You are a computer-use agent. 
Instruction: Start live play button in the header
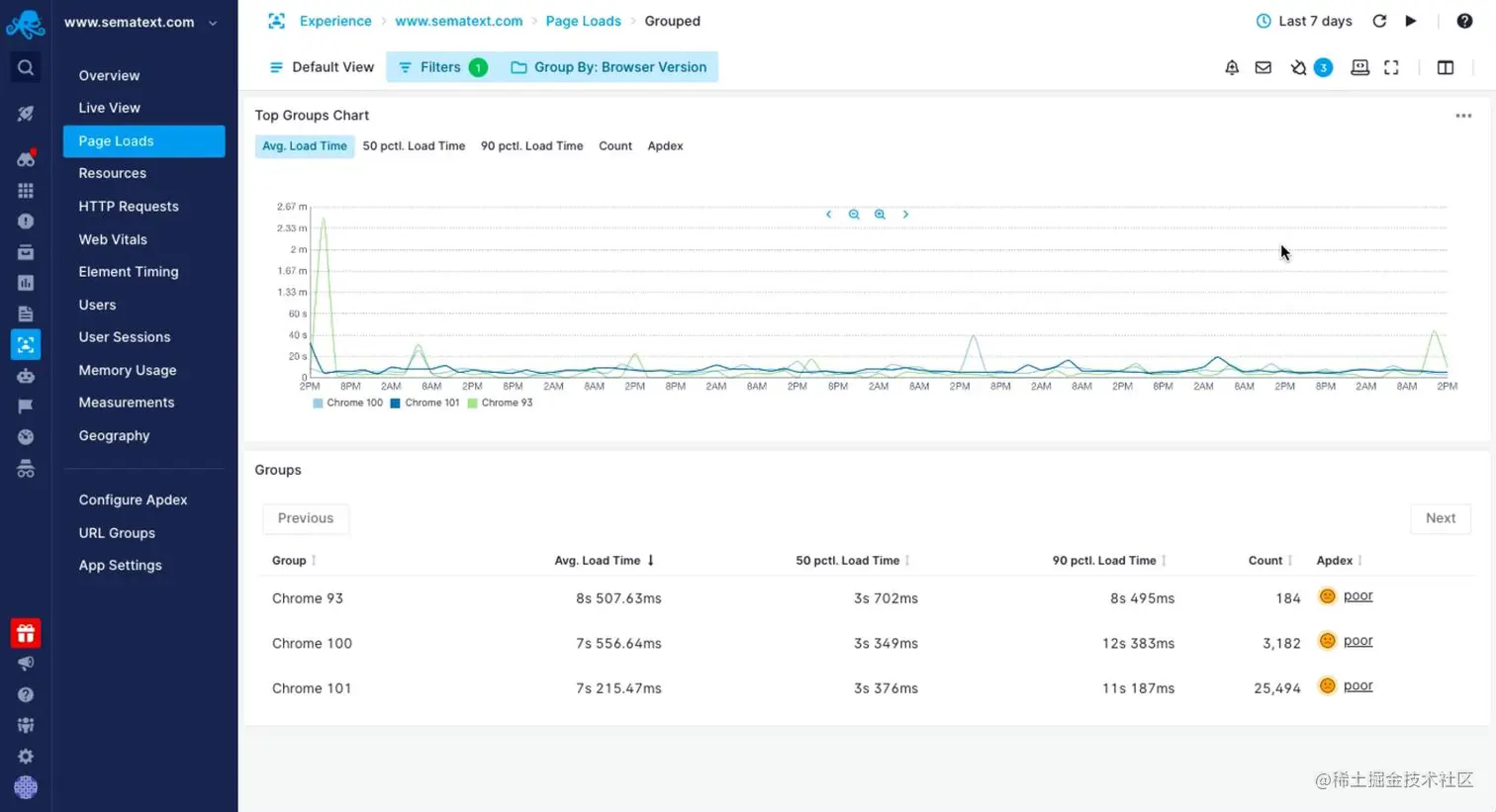pos(1411,21)
